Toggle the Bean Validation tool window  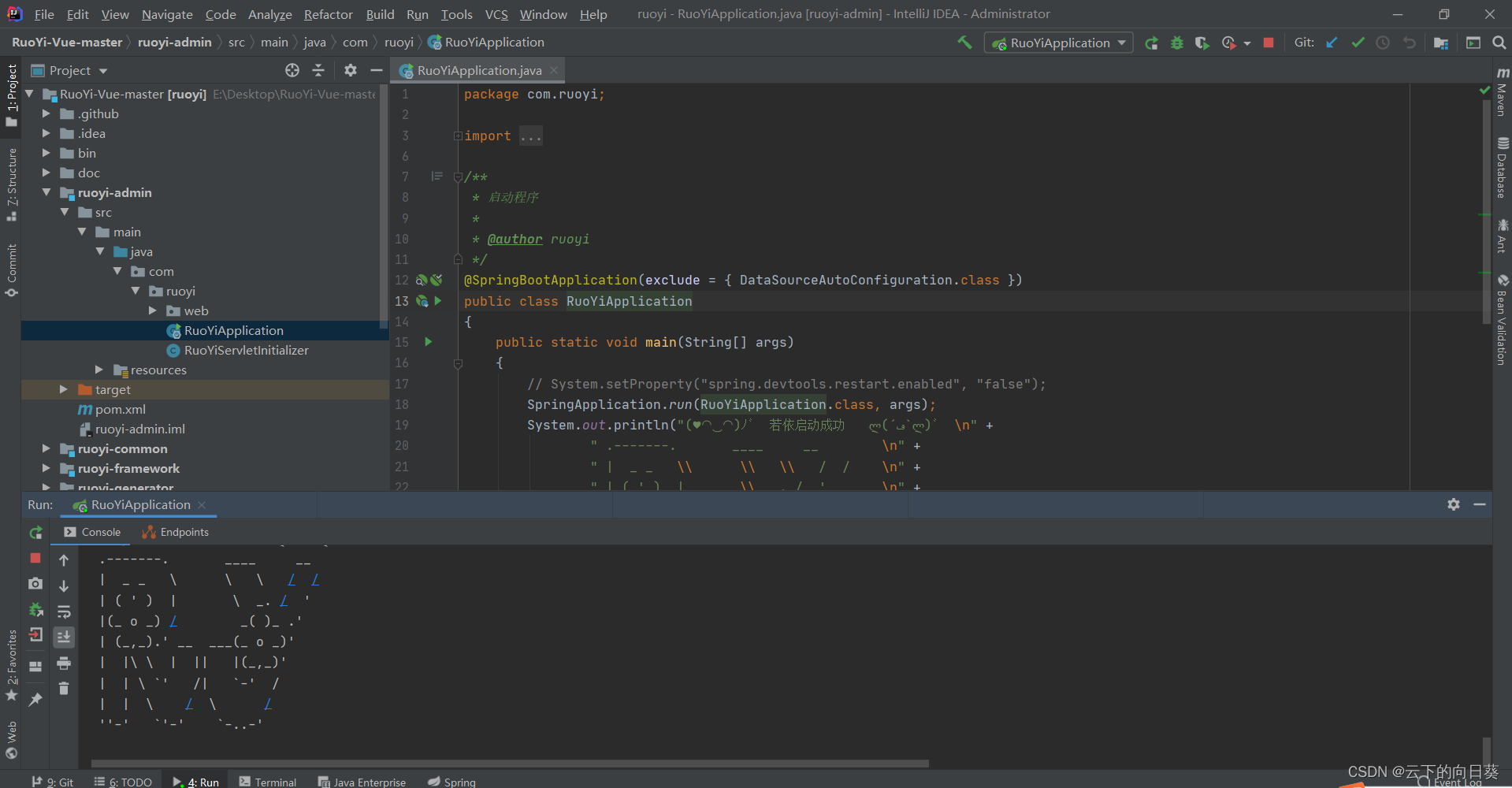(x=1502, y=320)
